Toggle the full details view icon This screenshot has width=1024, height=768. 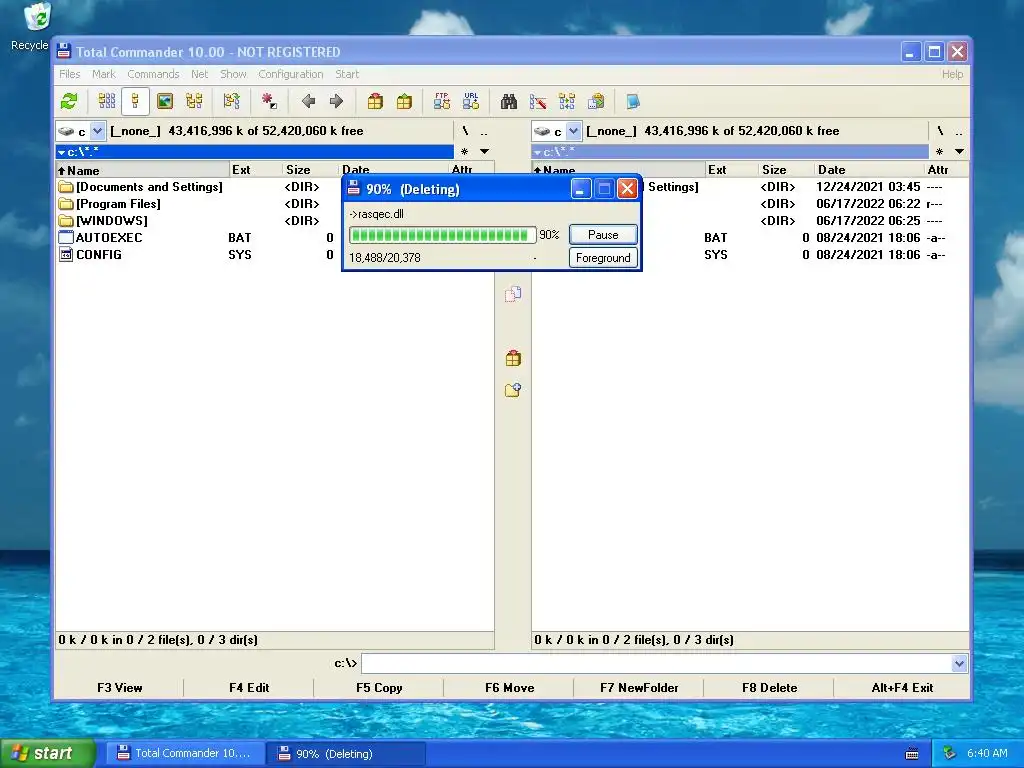135,101
